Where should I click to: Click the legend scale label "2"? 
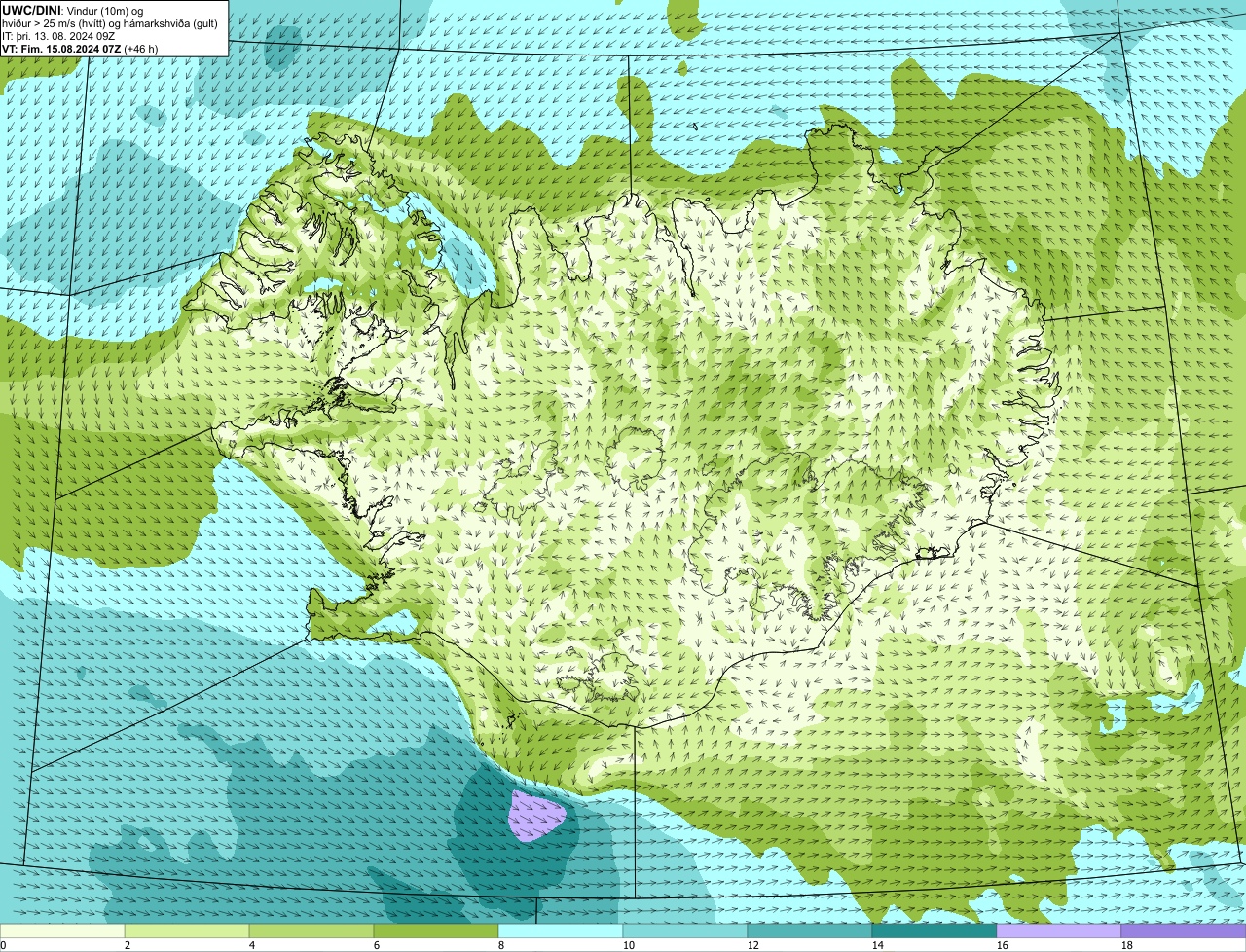click(128, 945)
